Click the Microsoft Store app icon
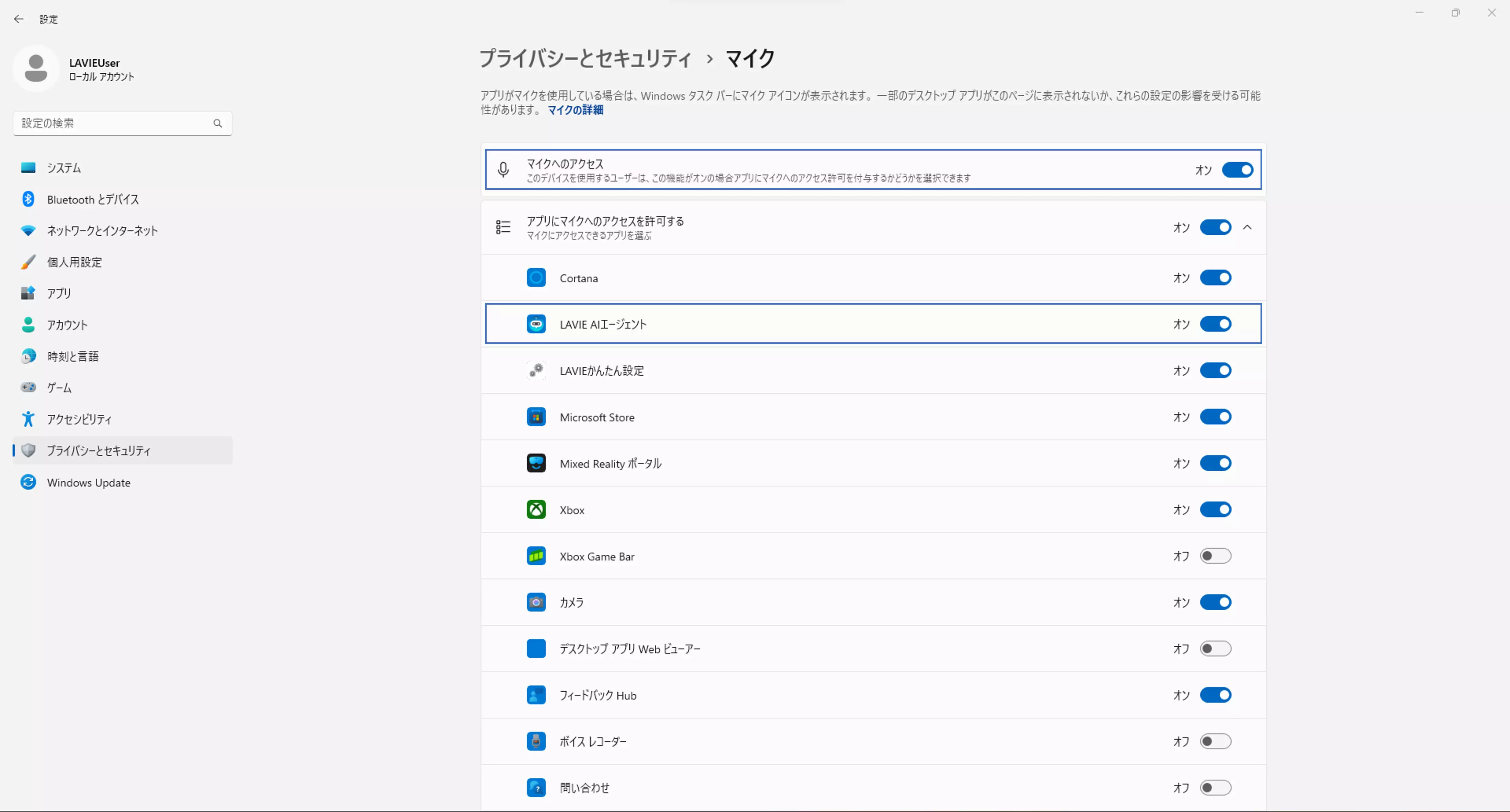 536,417
